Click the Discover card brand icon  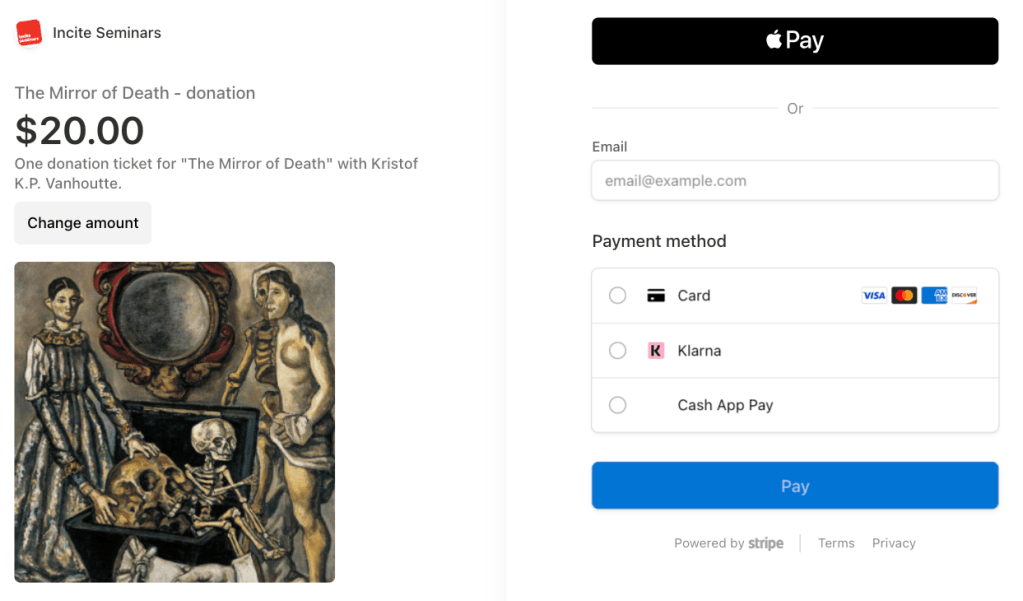(964, 296)
